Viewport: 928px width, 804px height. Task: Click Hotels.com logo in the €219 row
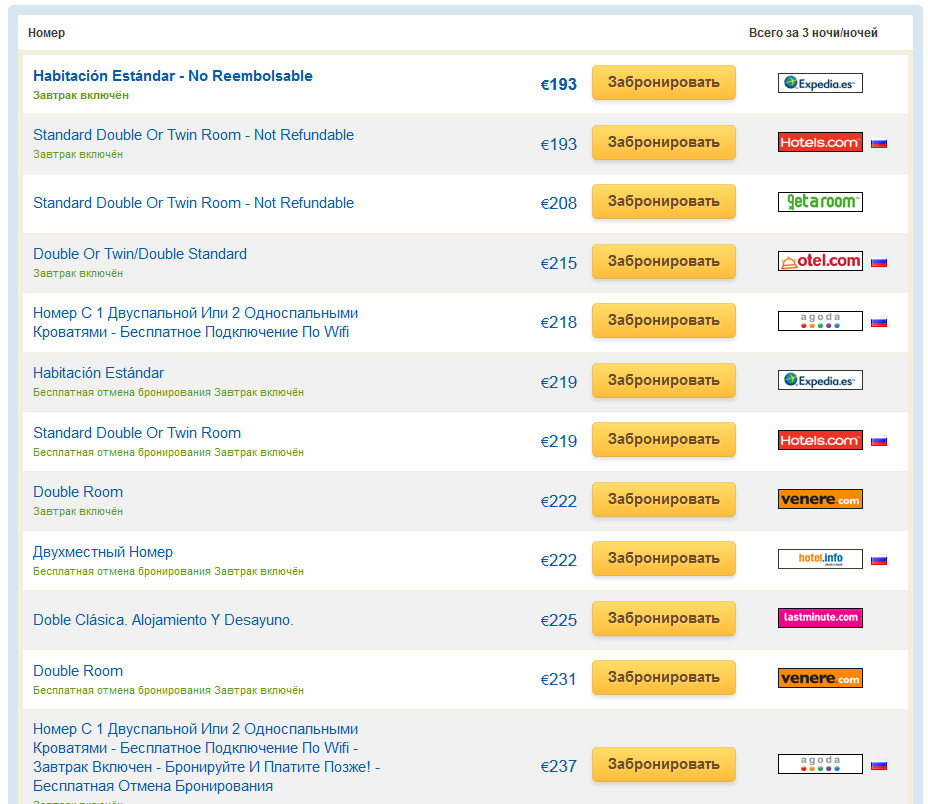819,440
